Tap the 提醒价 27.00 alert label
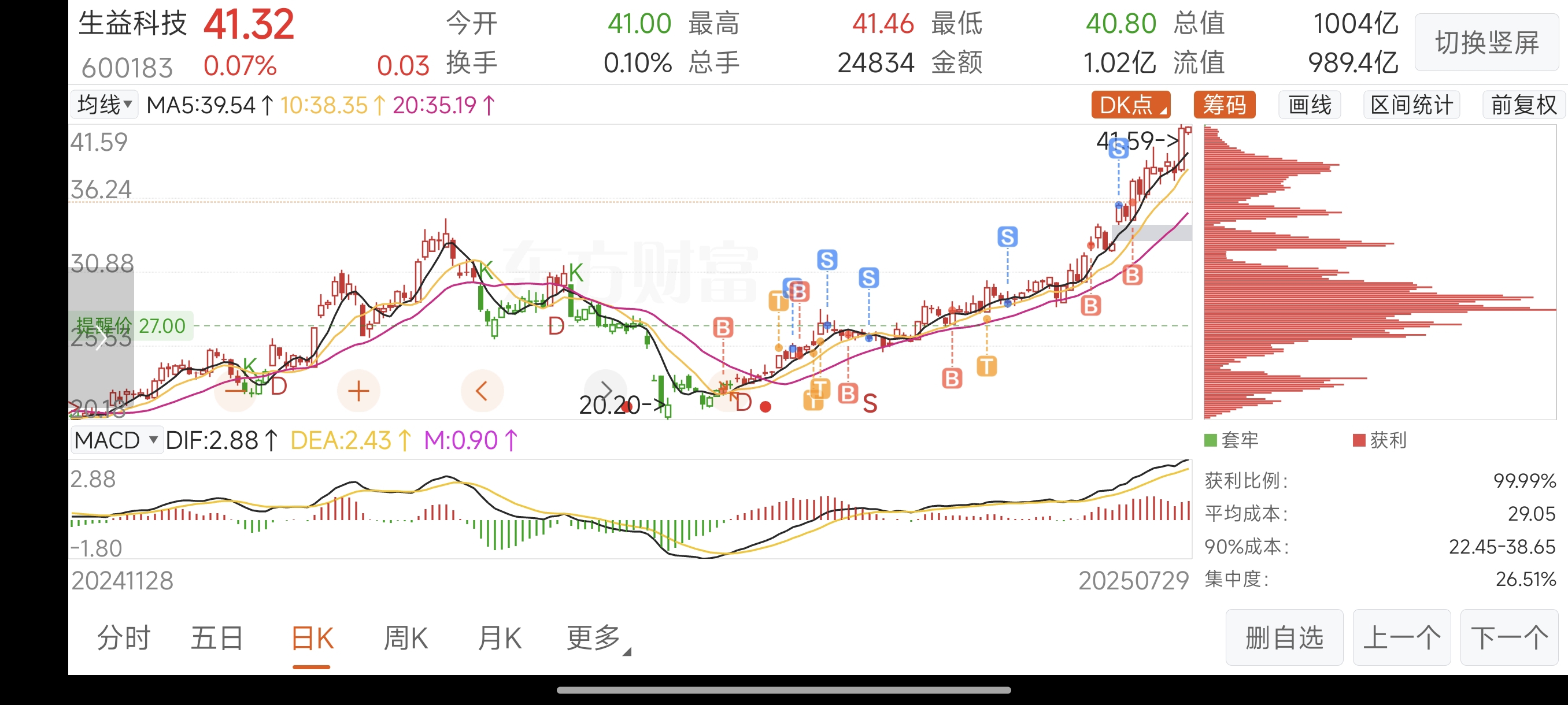 coord(131,325)
